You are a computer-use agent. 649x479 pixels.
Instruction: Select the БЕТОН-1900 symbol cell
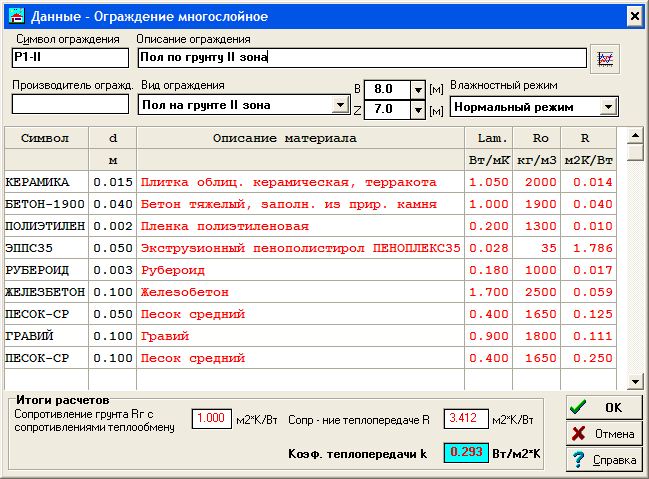click(46, 204)
